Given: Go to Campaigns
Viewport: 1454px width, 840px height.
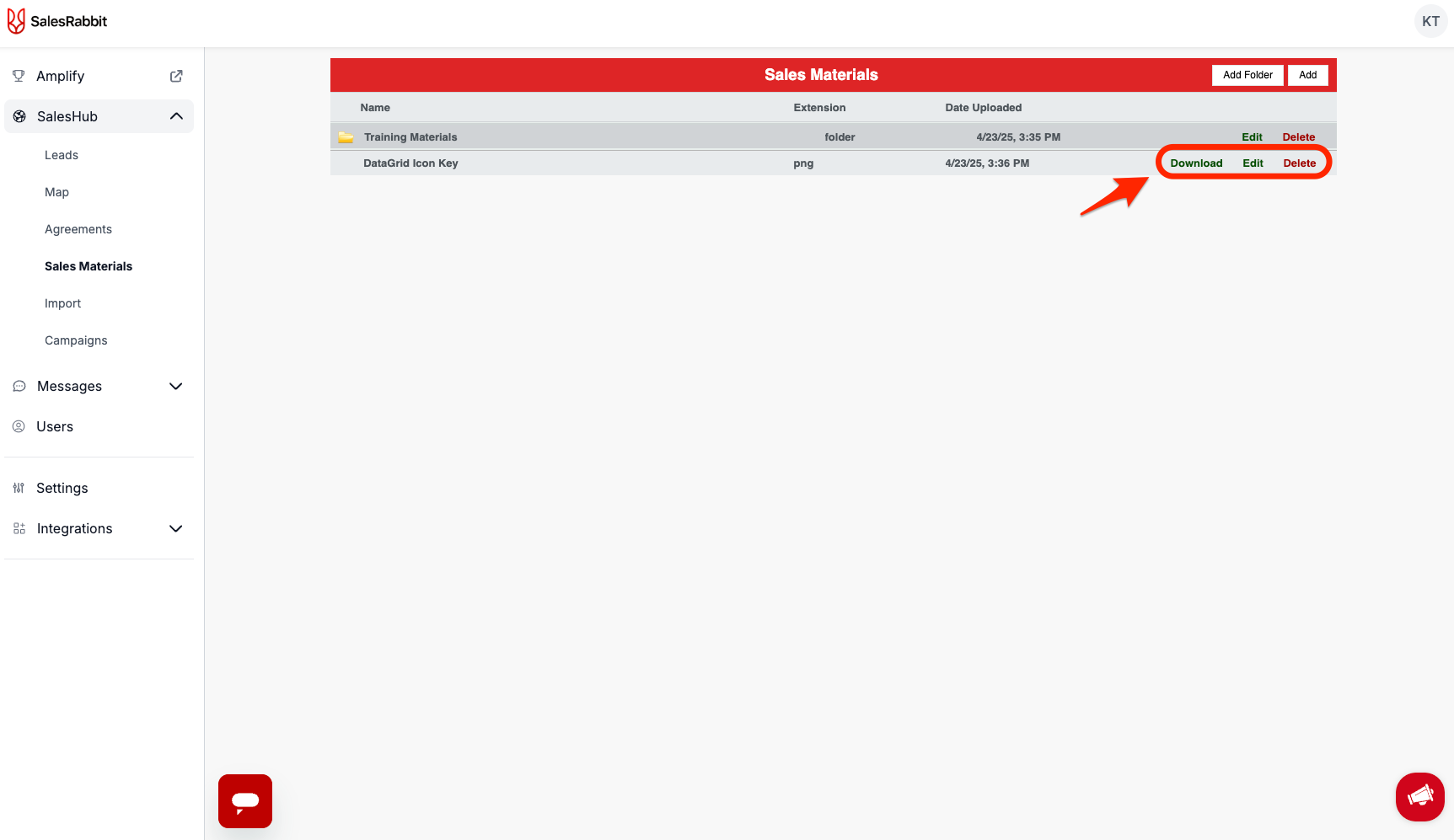Looking at the screenshot, I should click(76, 340).
